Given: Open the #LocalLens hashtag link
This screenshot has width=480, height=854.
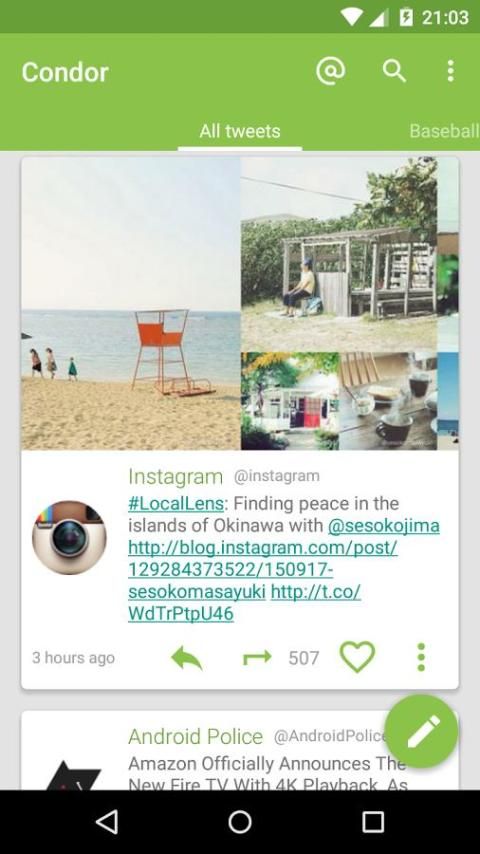Looking at the screenshot, I should [176, 503].
